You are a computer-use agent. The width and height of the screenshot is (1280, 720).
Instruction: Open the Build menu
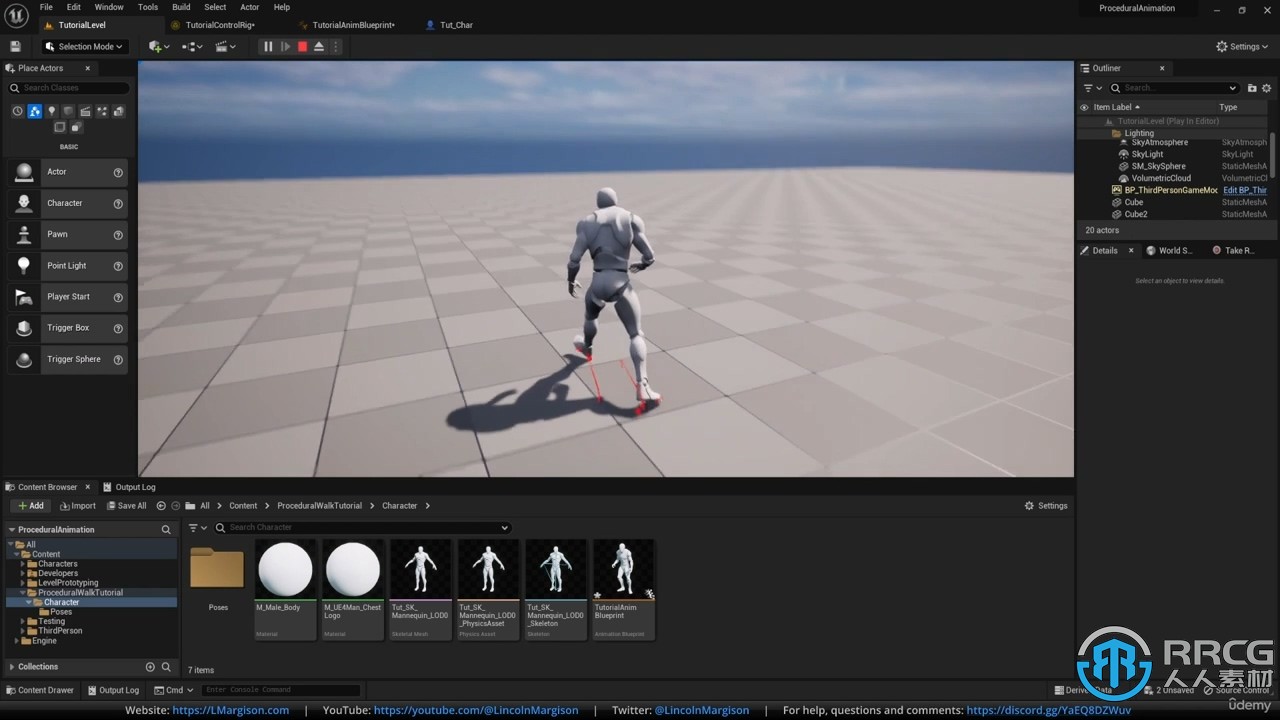(x=181, y=7)
